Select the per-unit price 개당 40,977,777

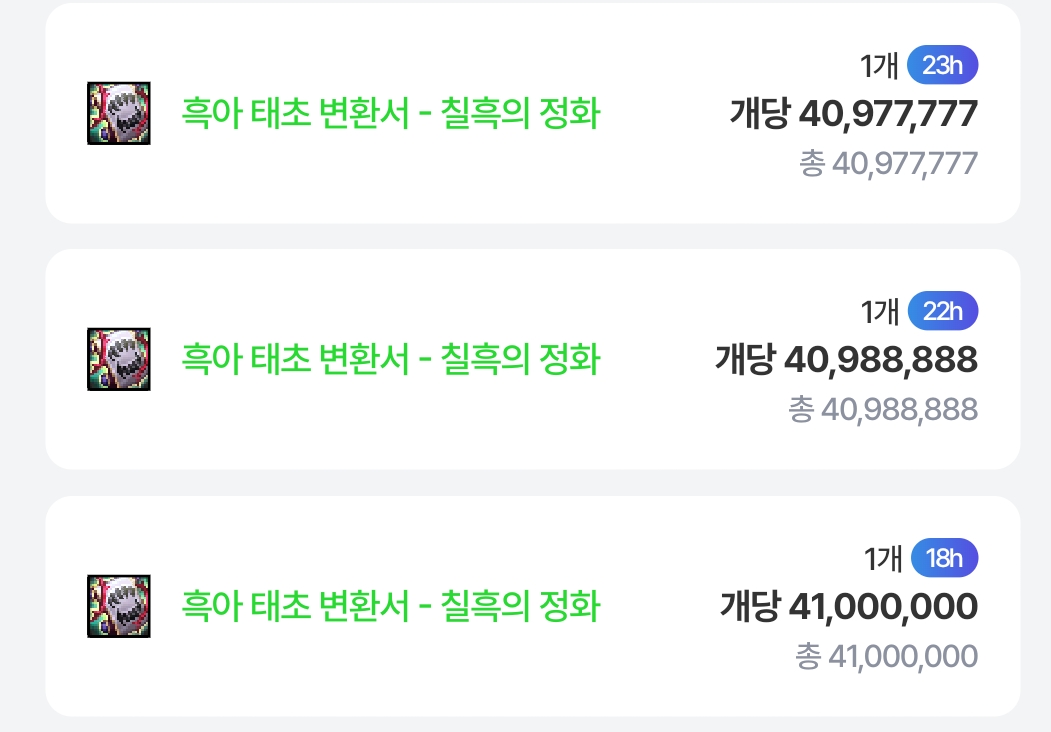click(853, 114)
